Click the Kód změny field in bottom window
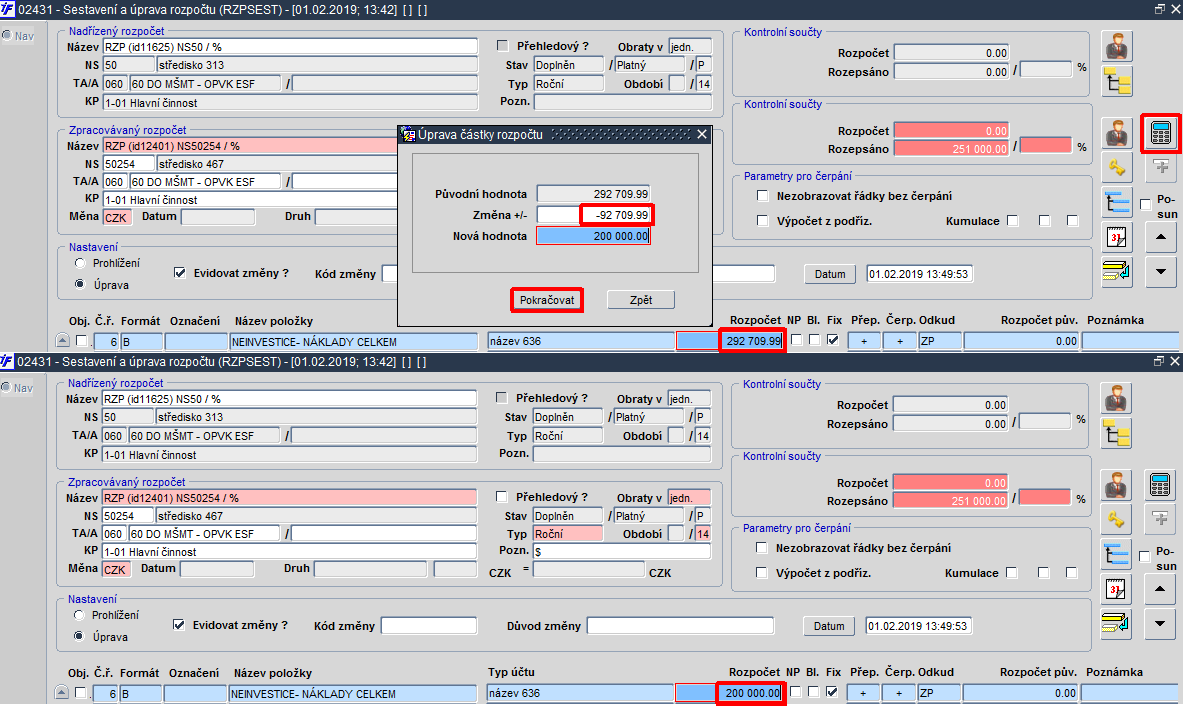The height and width of the screenshot is (706, 1183). click(429, 625)
